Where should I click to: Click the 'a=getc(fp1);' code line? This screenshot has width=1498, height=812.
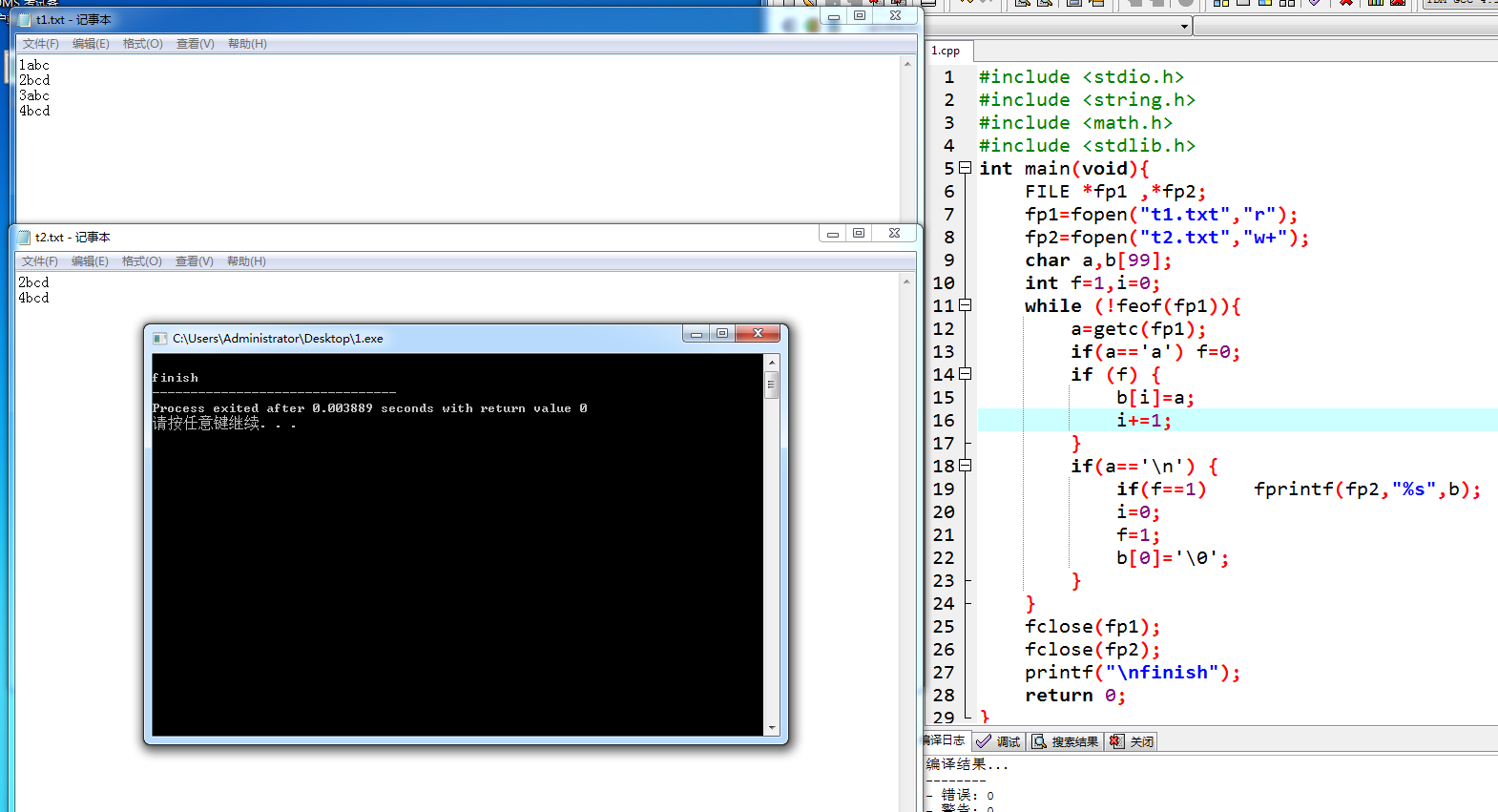1139,328
